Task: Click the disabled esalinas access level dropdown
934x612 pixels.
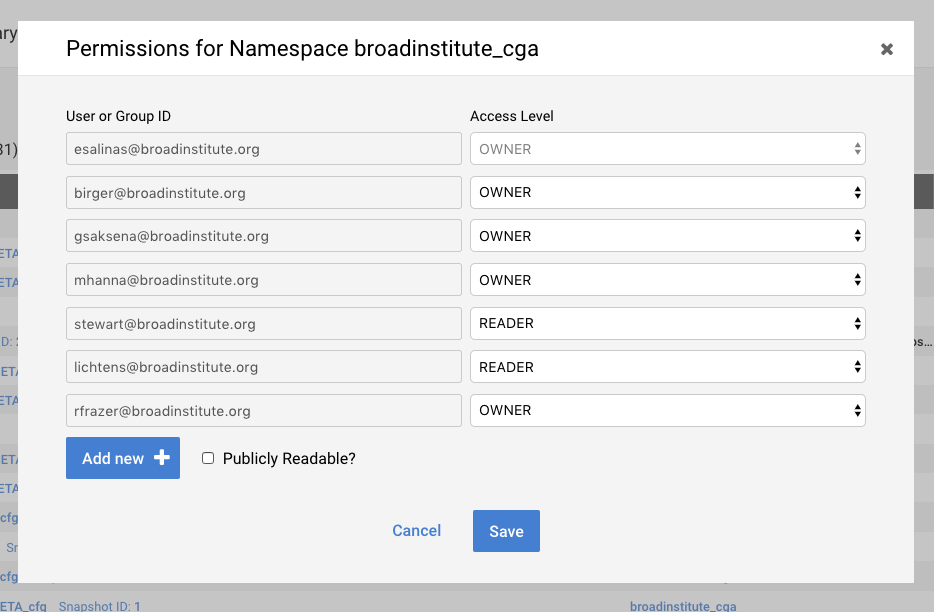Action: [667, 149]
